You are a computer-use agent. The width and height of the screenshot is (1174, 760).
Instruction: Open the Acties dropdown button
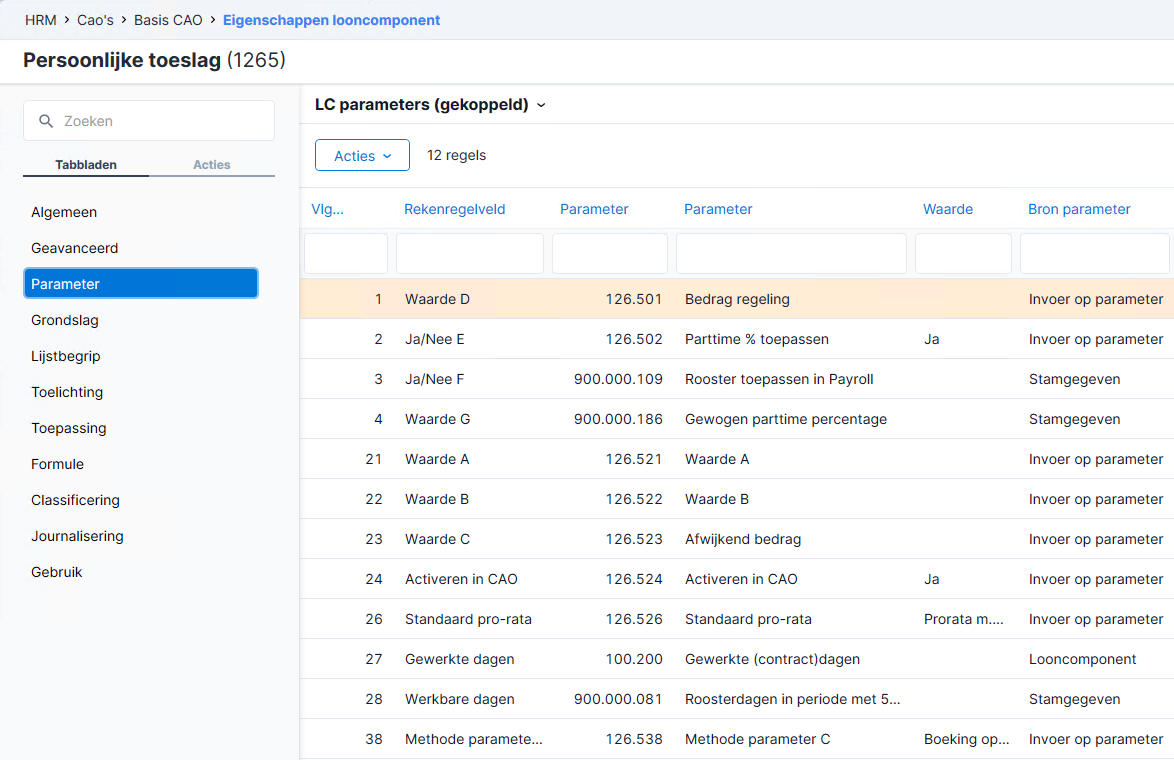[x=362, y=155]
